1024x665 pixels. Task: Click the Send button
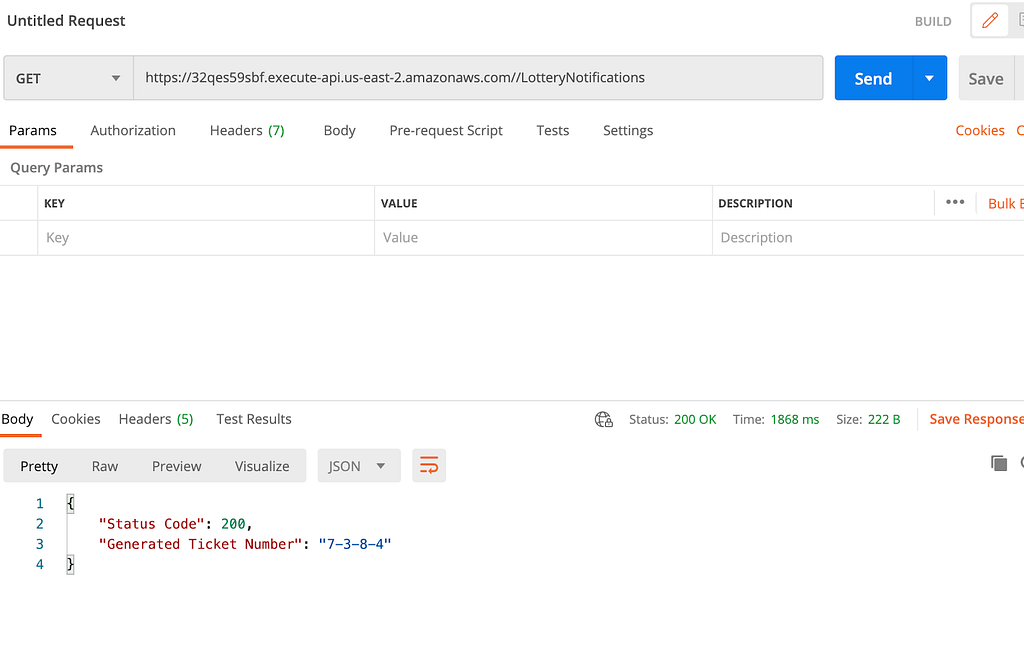pos(873,78)
